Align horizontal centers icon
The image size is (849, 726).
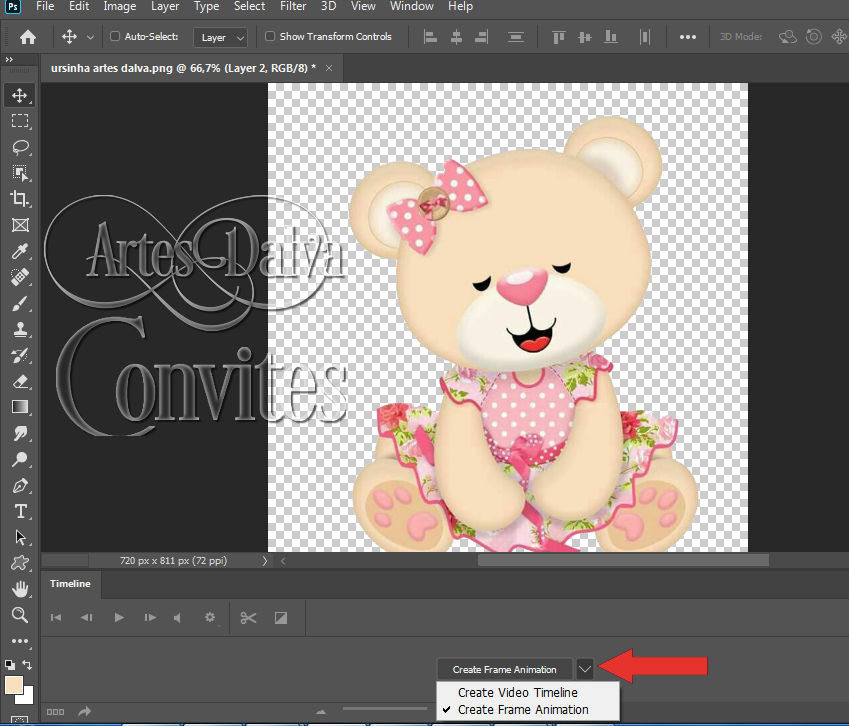[456, 37]
